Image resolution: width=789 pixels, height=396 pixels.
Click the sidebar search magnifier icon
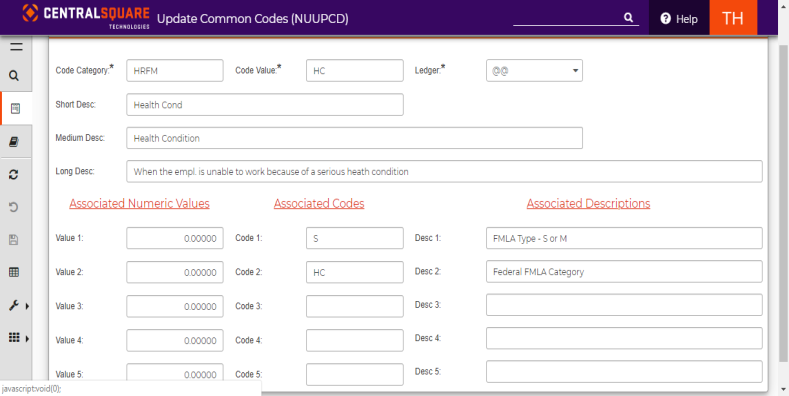click(14, 76)
